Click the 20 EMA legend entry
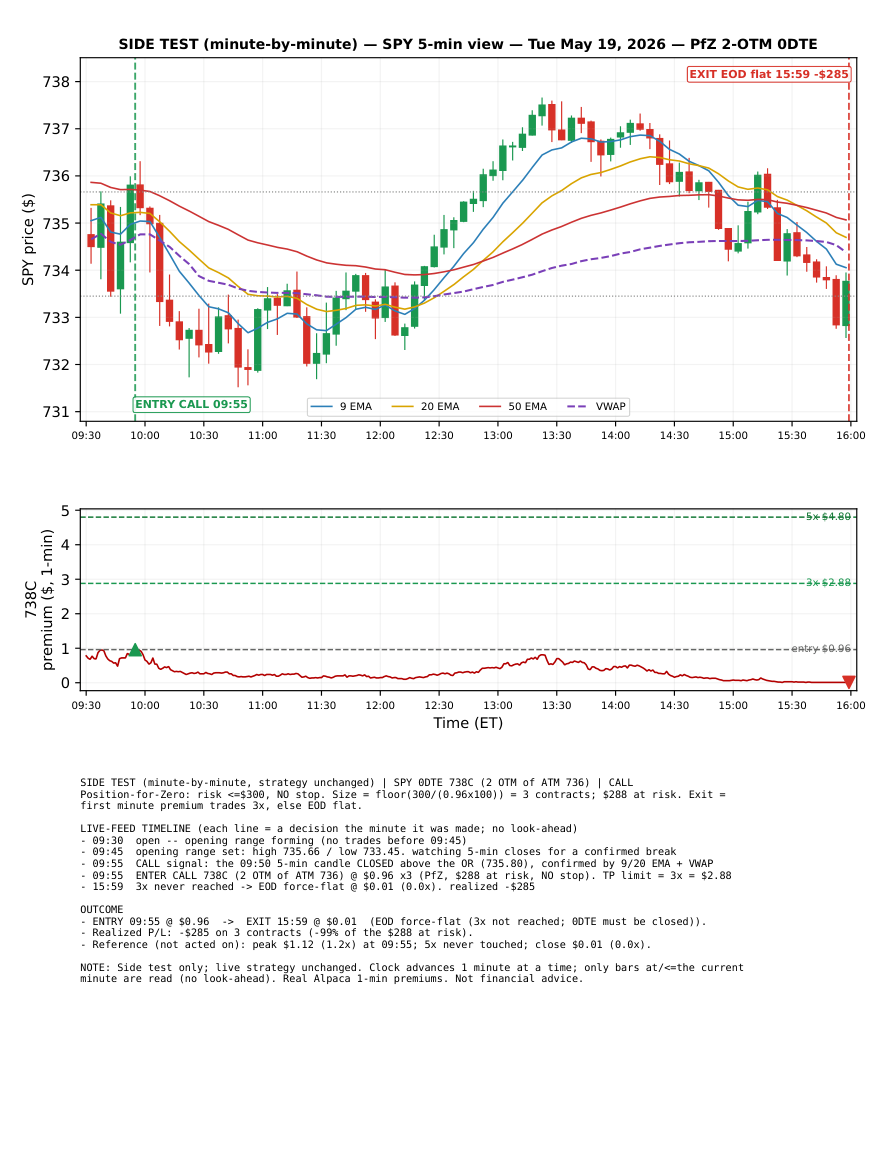 click(x=425, y=407)
